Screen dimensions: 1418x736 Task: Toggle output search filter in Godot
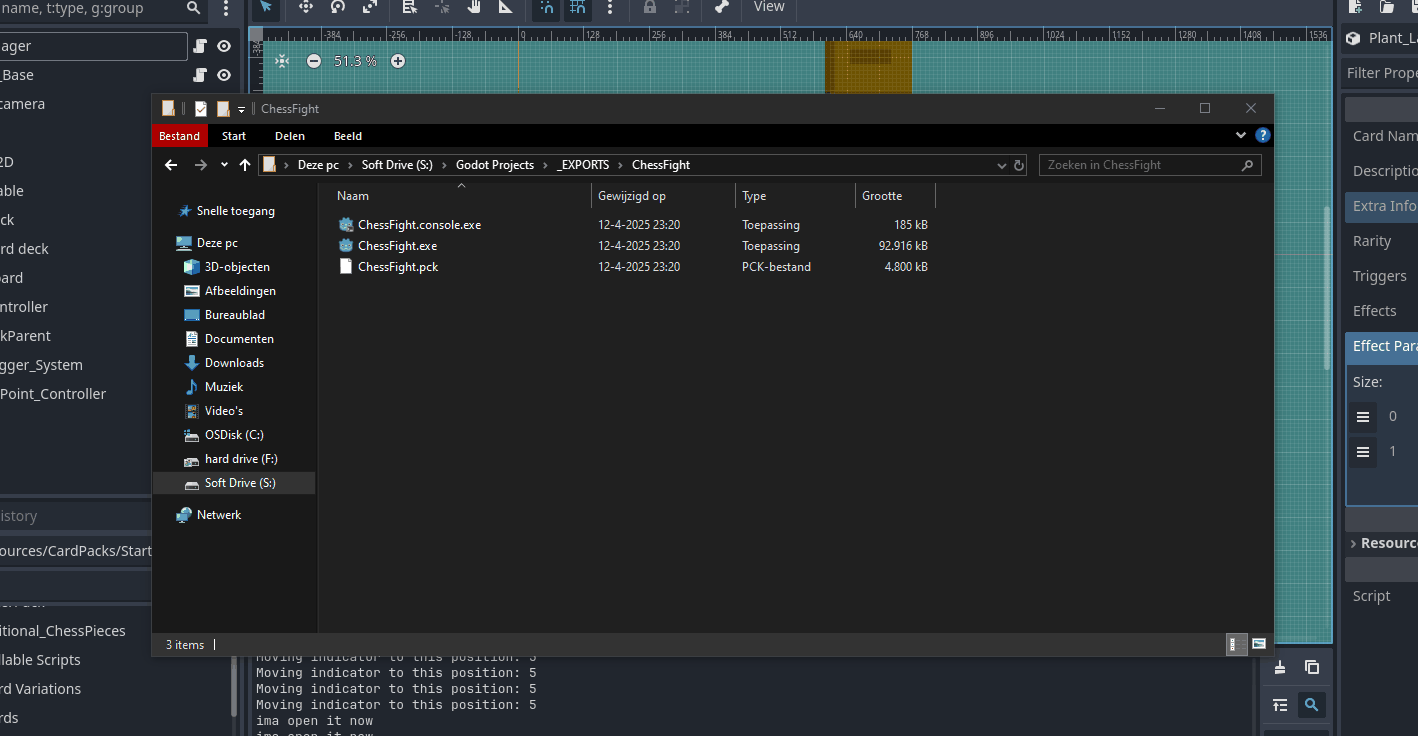[1312, 705]
